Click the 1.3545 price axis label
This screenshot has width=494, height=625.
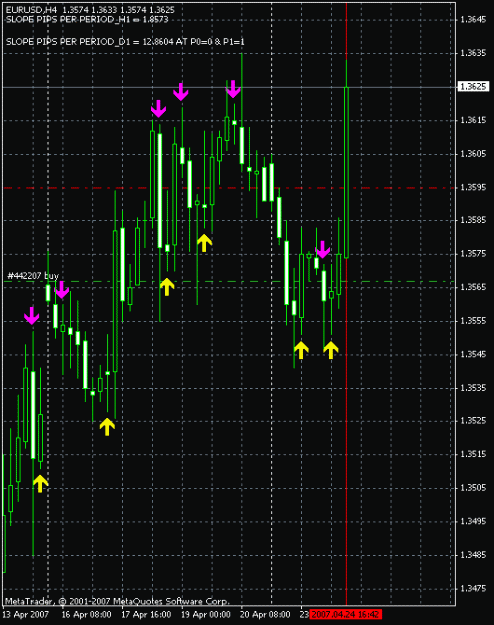click(473, 354)
